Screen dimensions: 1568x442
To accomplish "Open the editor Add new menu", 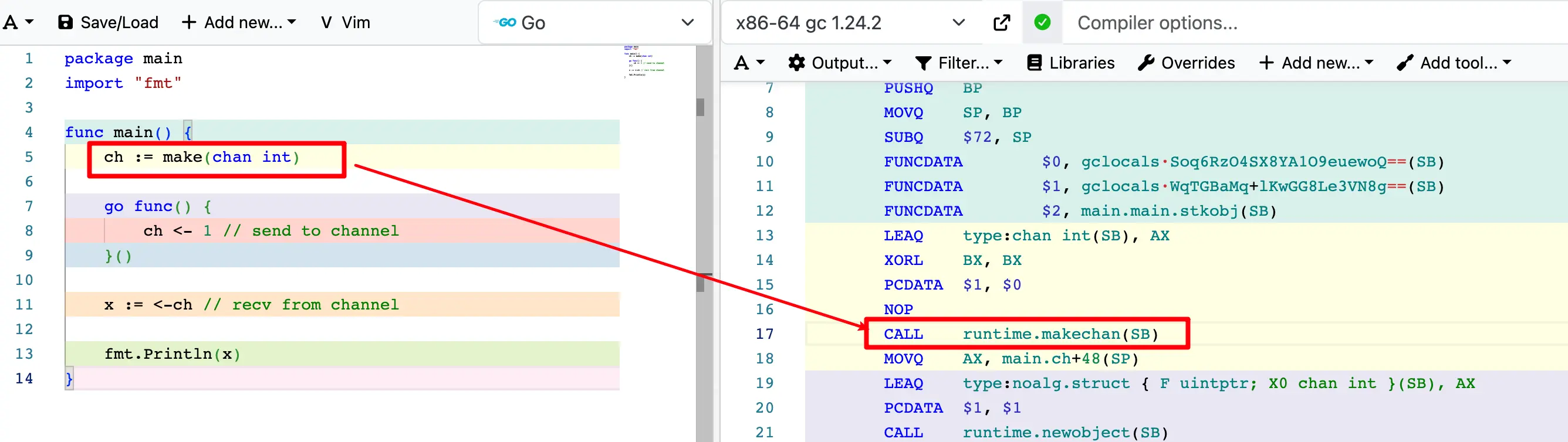I will [x=239, y=22].
